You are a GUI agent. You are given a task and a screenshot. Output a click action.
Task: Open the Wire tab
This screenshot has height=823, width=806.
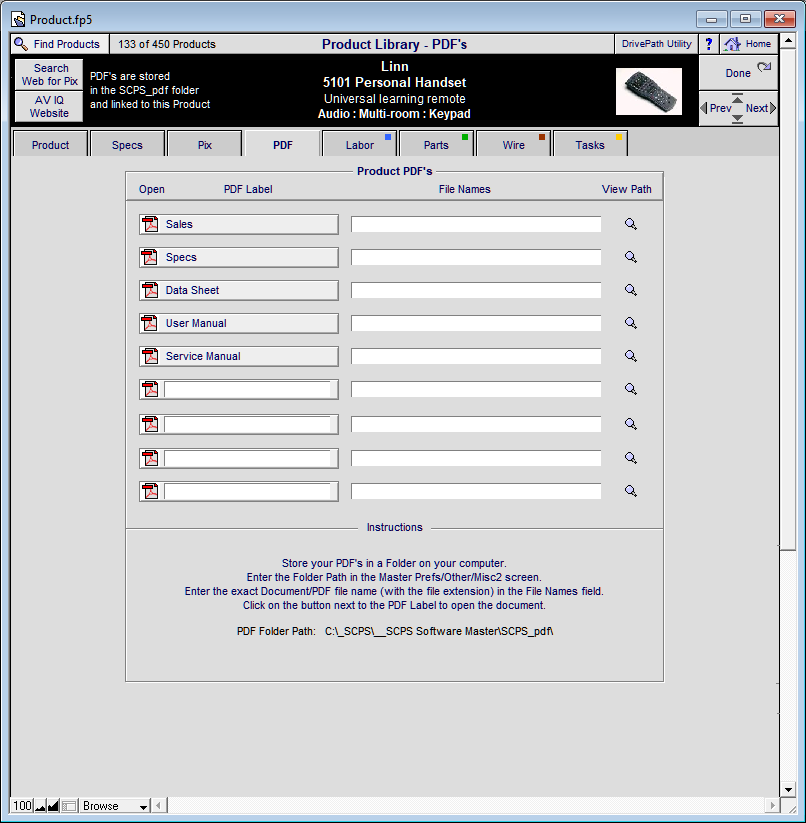tap(514, 145)
